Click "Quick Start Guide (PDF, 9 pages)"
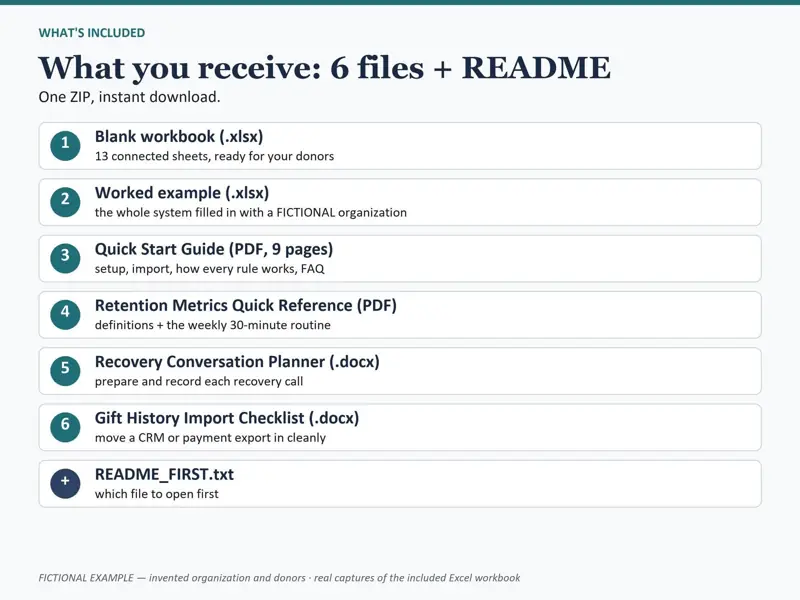The image size is (800, 600). (x=214, y=249)
